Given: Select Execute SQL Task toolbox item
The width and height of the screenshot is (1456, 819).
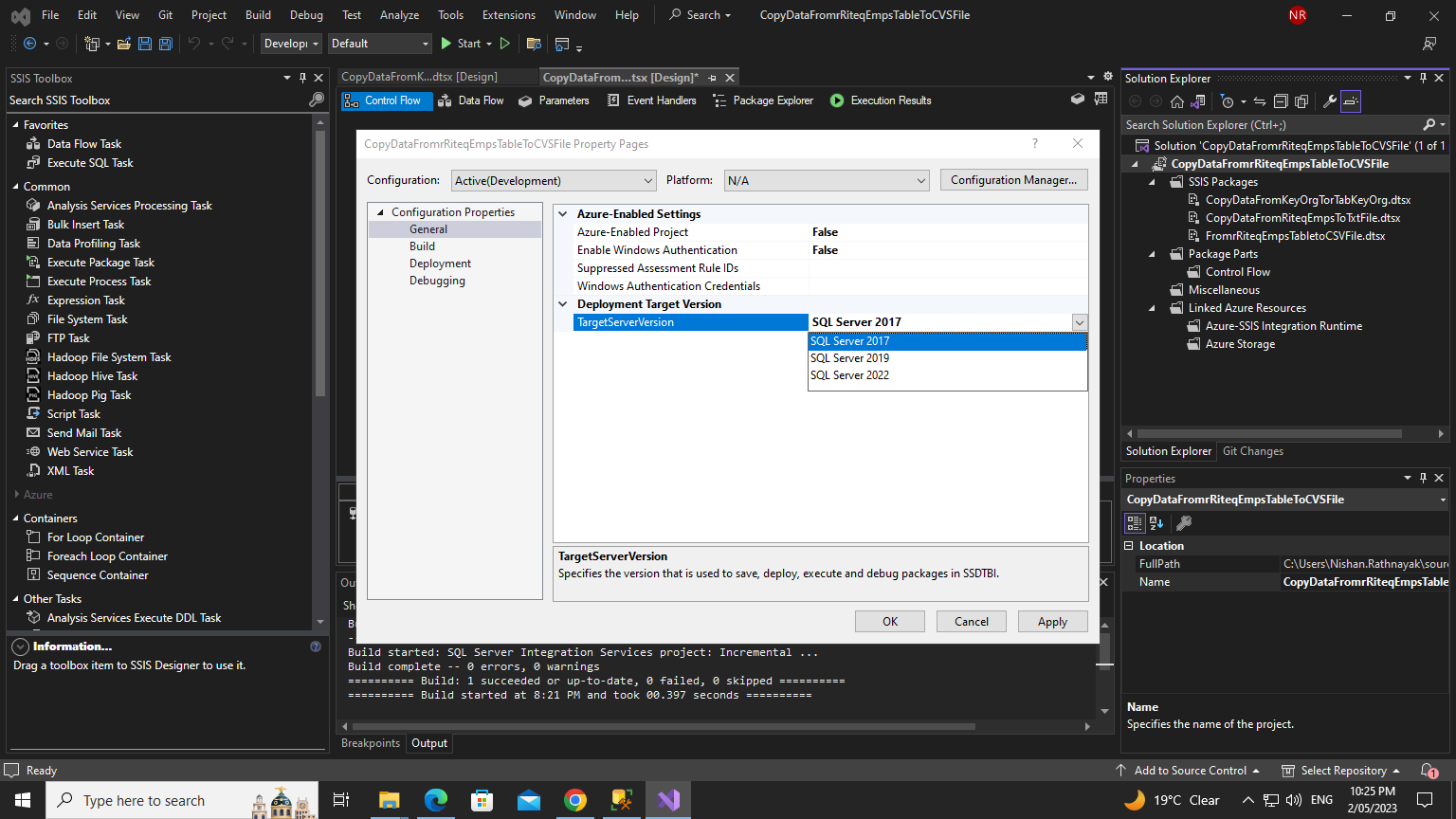Looking at the screenshot, I should [90, 163].
